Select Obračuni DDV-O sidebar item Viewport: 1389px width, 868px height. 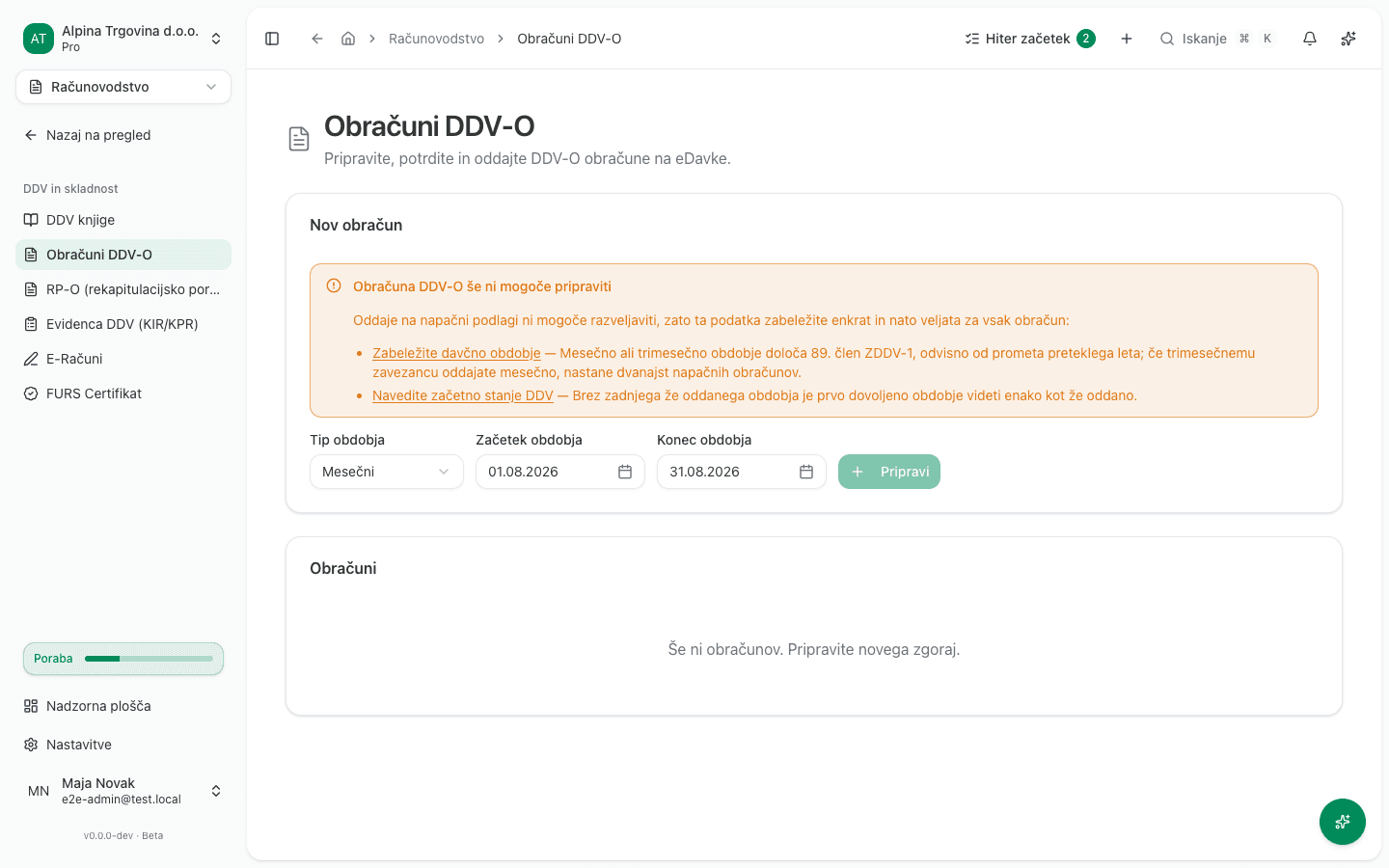[x=123, y=255]
